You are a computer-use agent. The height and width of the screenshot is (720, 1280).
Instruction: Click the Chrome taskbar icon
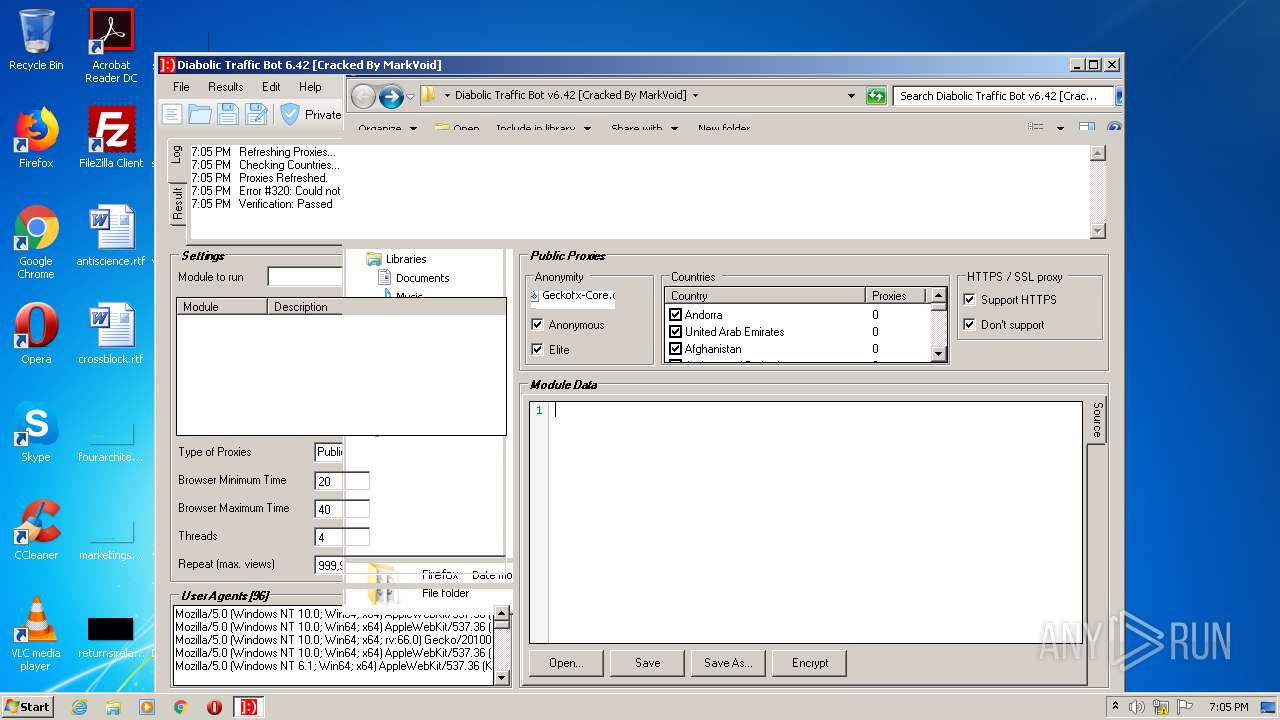181,707
